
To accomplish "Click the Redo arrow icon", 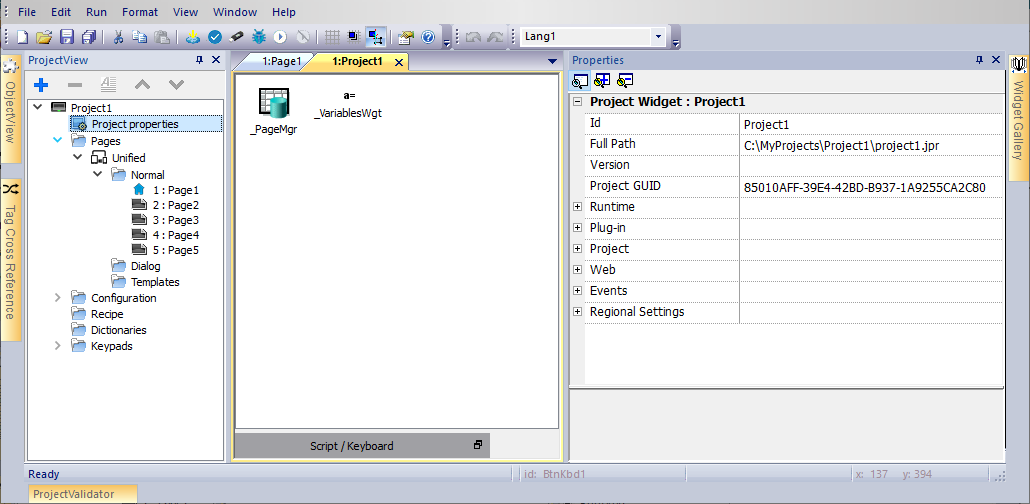I will (494, 37).
